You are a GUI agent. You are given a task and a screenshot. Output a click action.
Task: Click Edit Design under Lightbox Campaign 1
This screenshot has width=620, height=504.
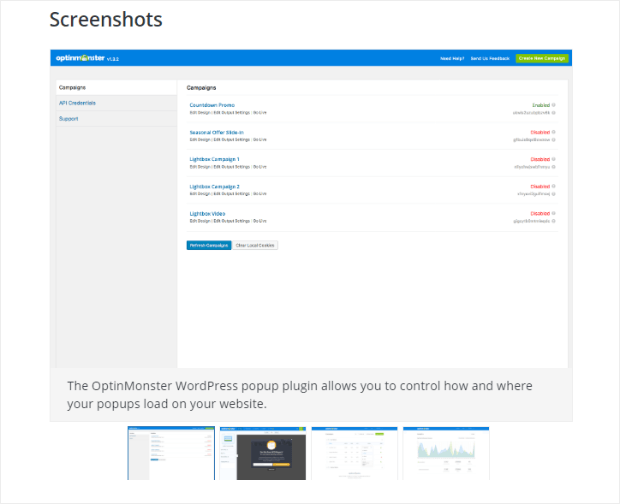point(200,167)
